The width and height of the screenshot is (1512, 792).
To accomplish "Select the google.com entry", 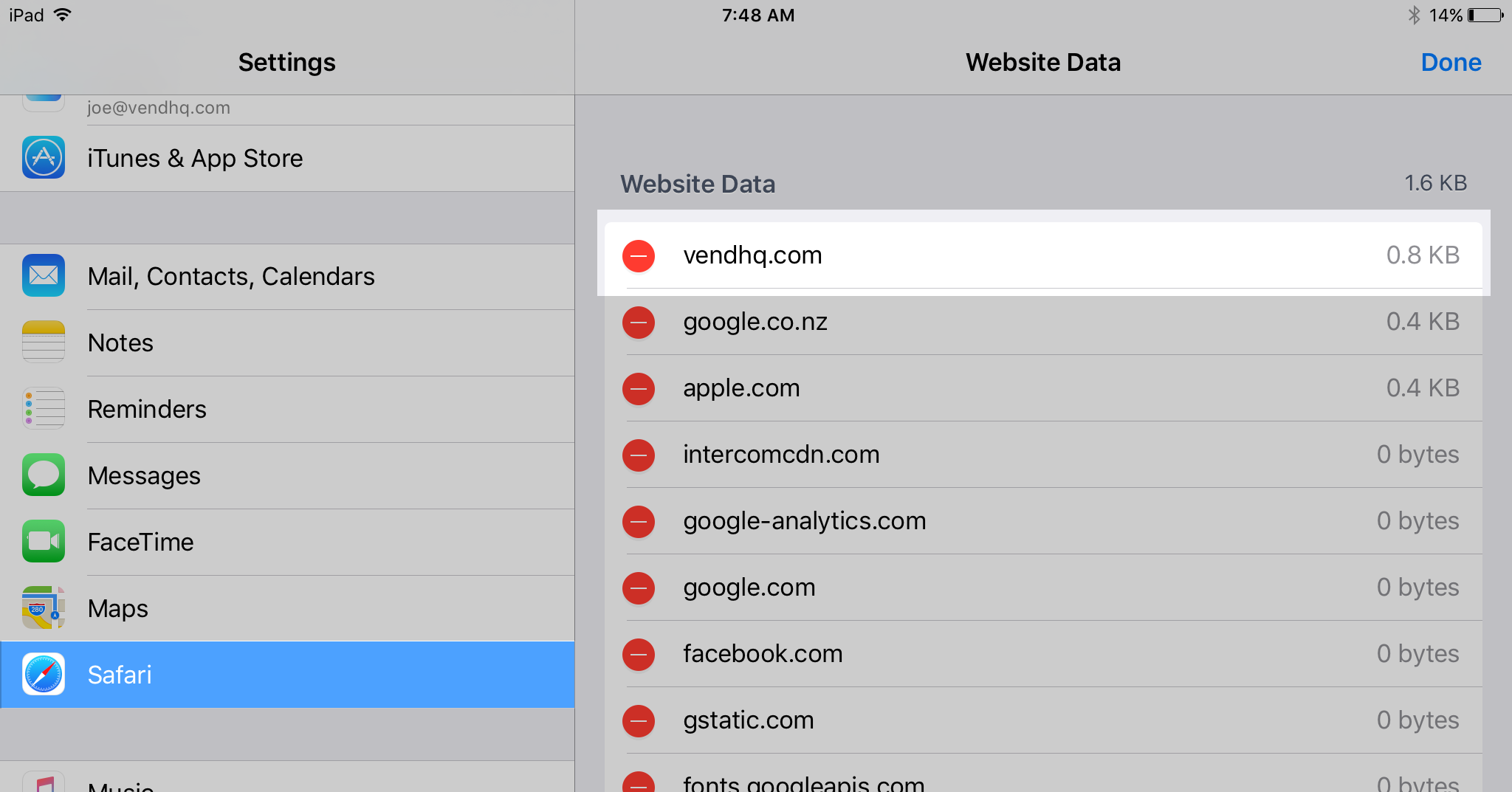I will pos(1043,588).
